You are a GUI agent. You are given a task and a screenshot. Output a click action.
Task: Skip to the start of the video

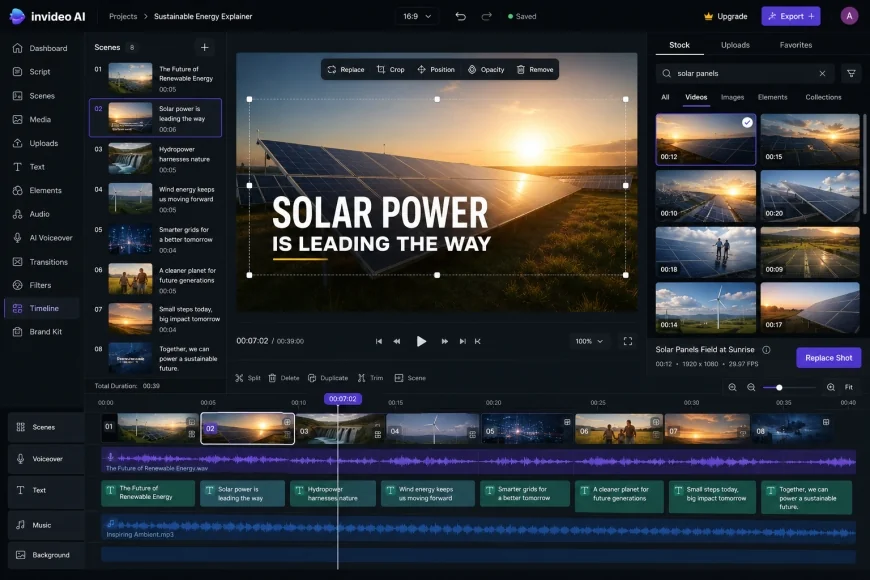click(378, 341)
